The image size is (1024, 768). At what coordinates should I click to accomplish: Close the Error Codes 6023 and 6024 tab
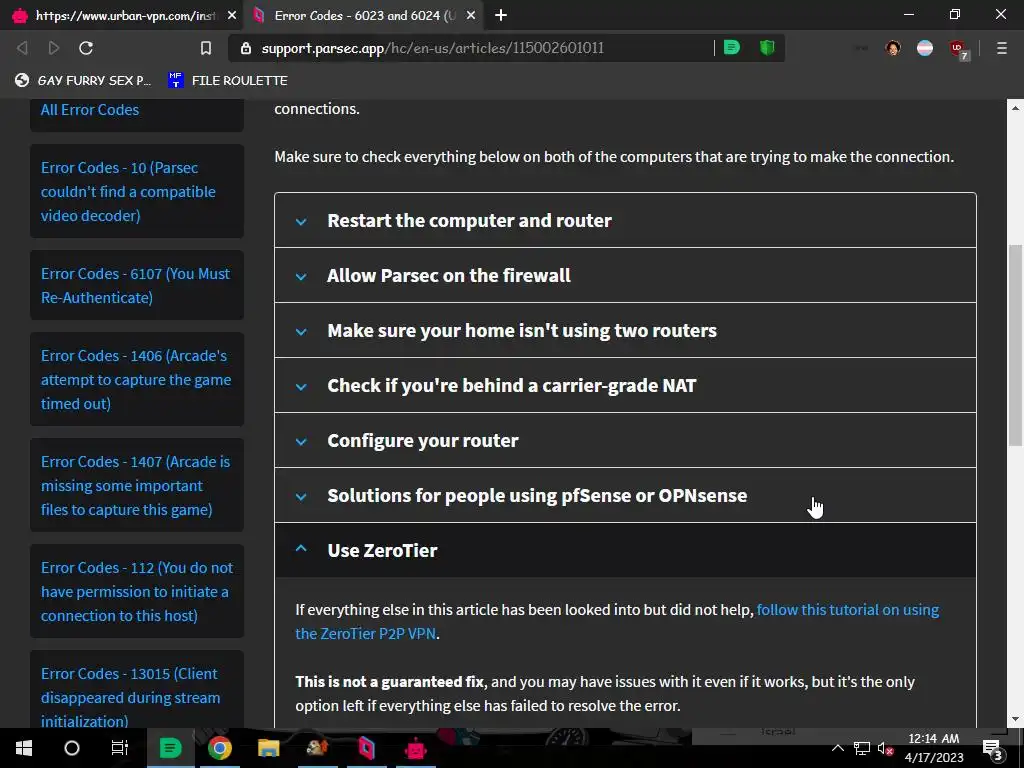[x=471, y=15]
